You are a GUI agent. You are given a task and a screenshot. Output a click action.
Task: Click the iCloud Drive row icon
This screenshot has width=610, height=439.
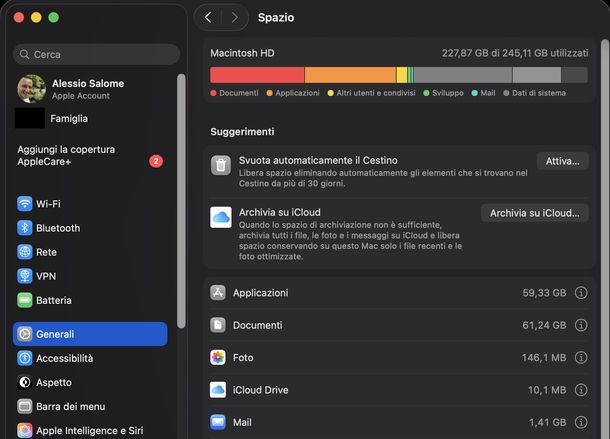(x=218, y=390)
